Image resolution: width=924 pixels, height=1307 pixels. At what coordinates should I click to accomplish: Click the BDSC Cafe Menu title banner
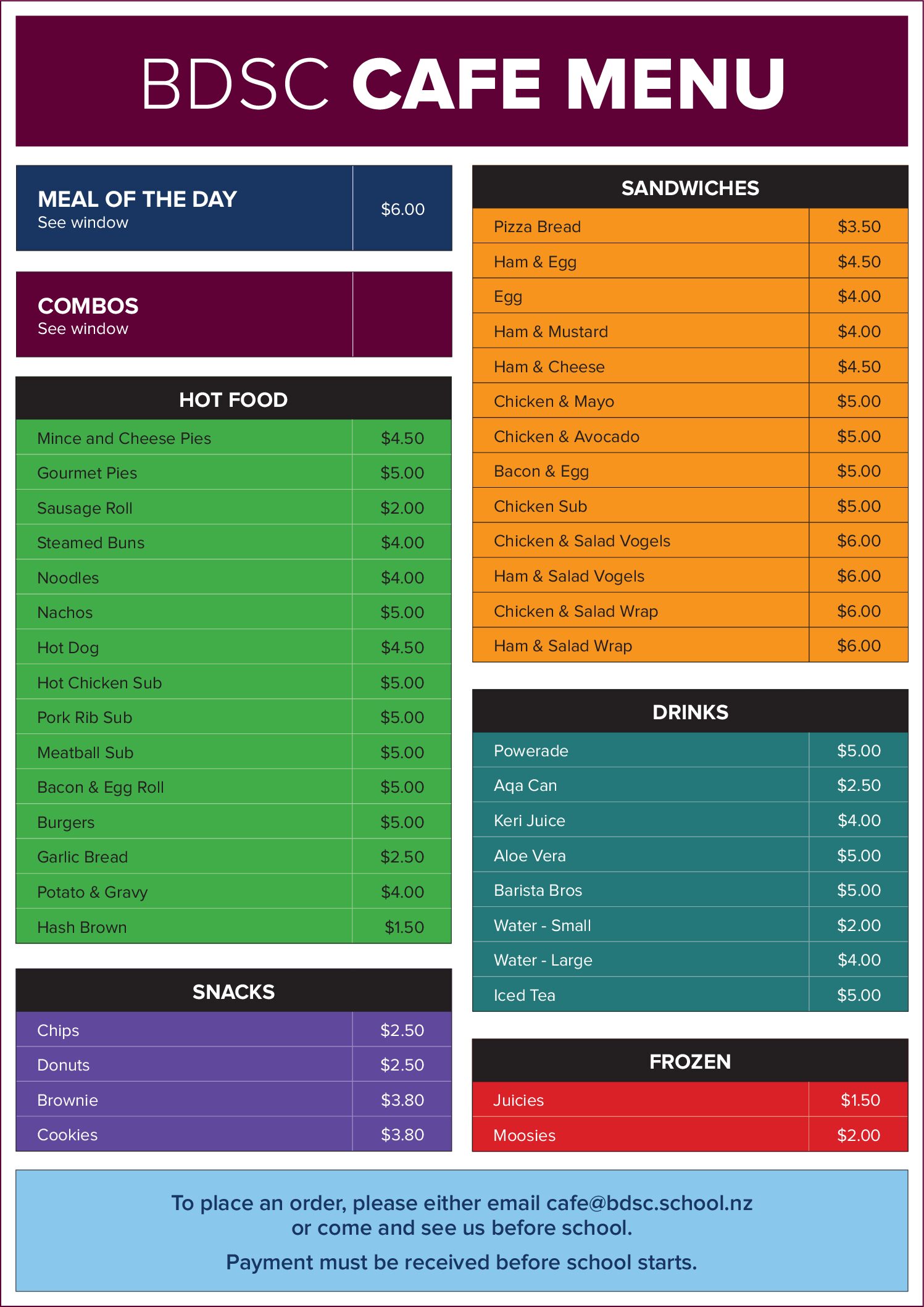[462, 81]
